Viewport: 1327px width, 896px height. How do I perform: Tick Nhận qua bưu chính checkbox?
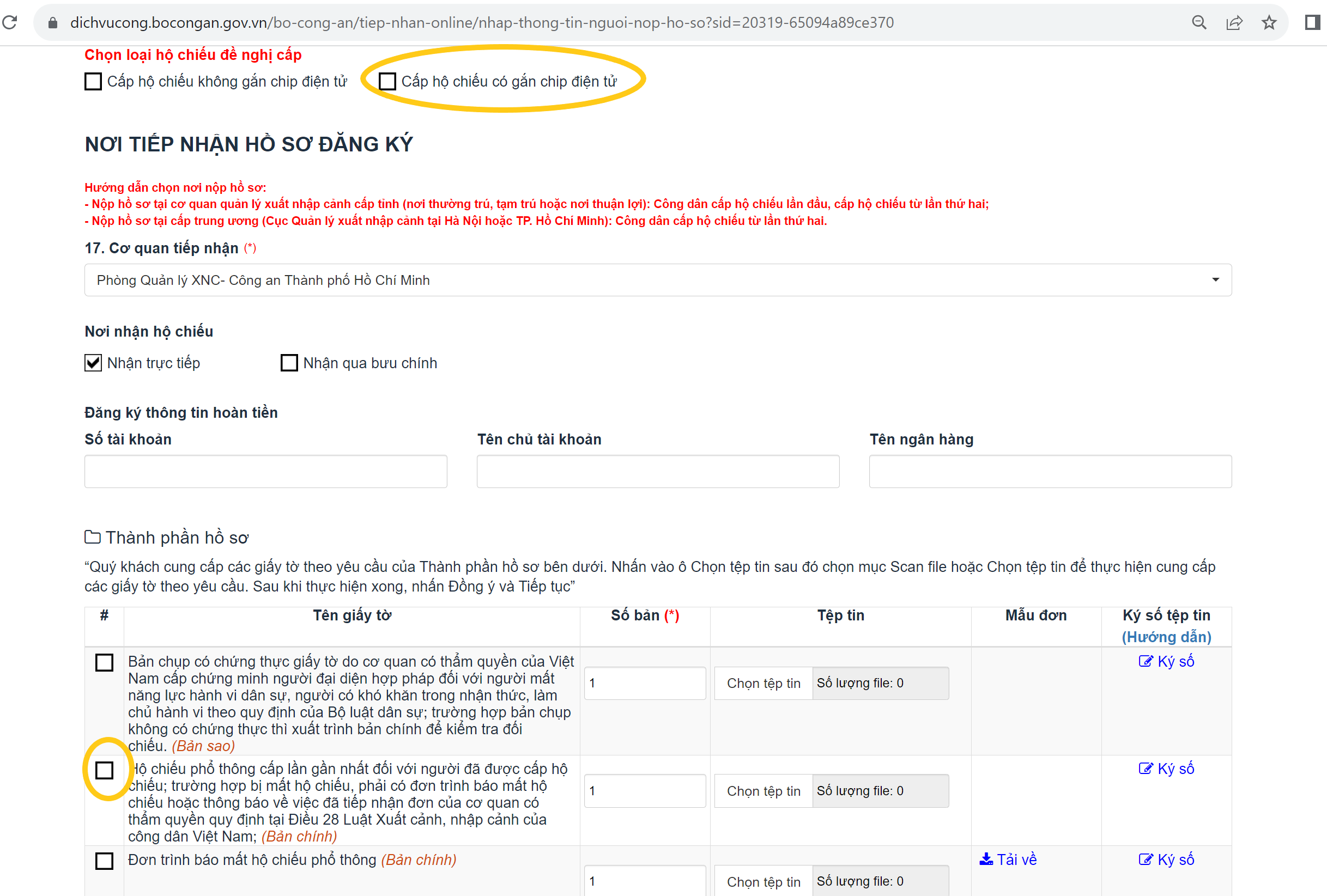click(x=289, y=363)
